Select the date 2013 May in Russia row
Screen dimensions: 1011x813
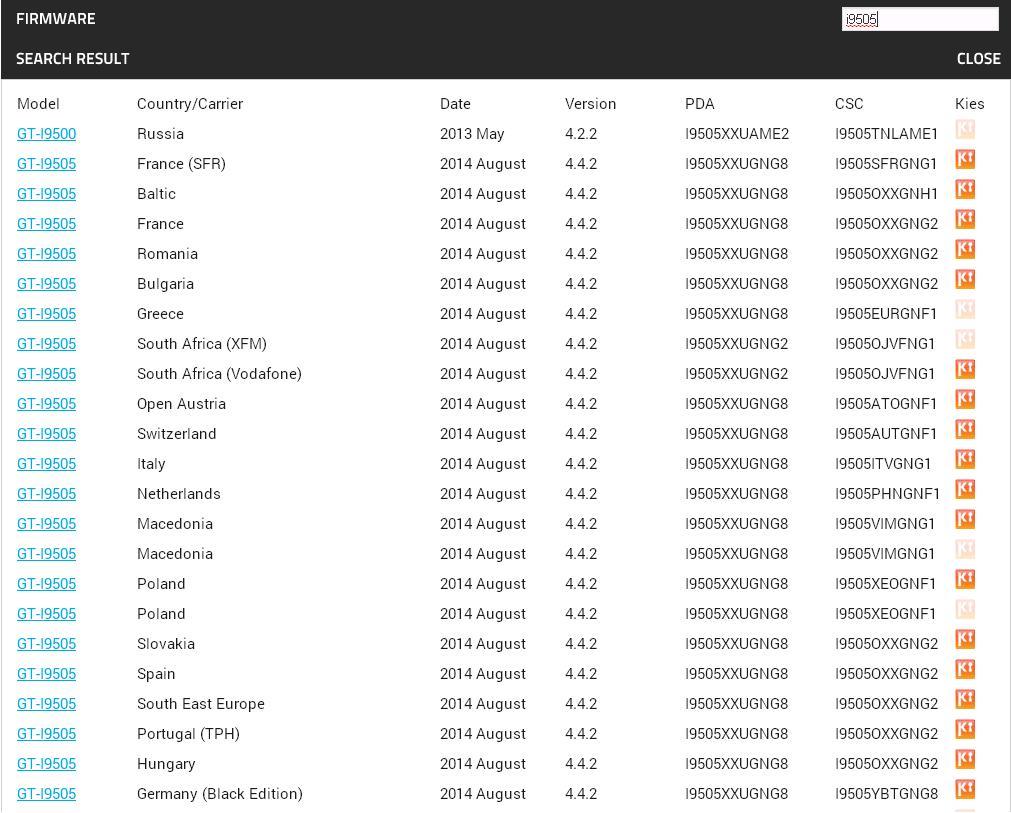coord(472,134)
